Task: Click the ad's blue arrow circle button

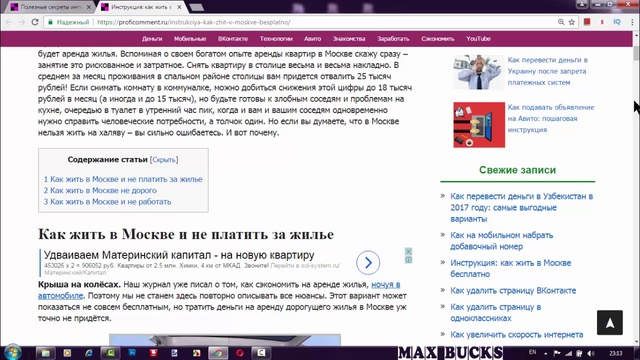Action: pos(368,262)
